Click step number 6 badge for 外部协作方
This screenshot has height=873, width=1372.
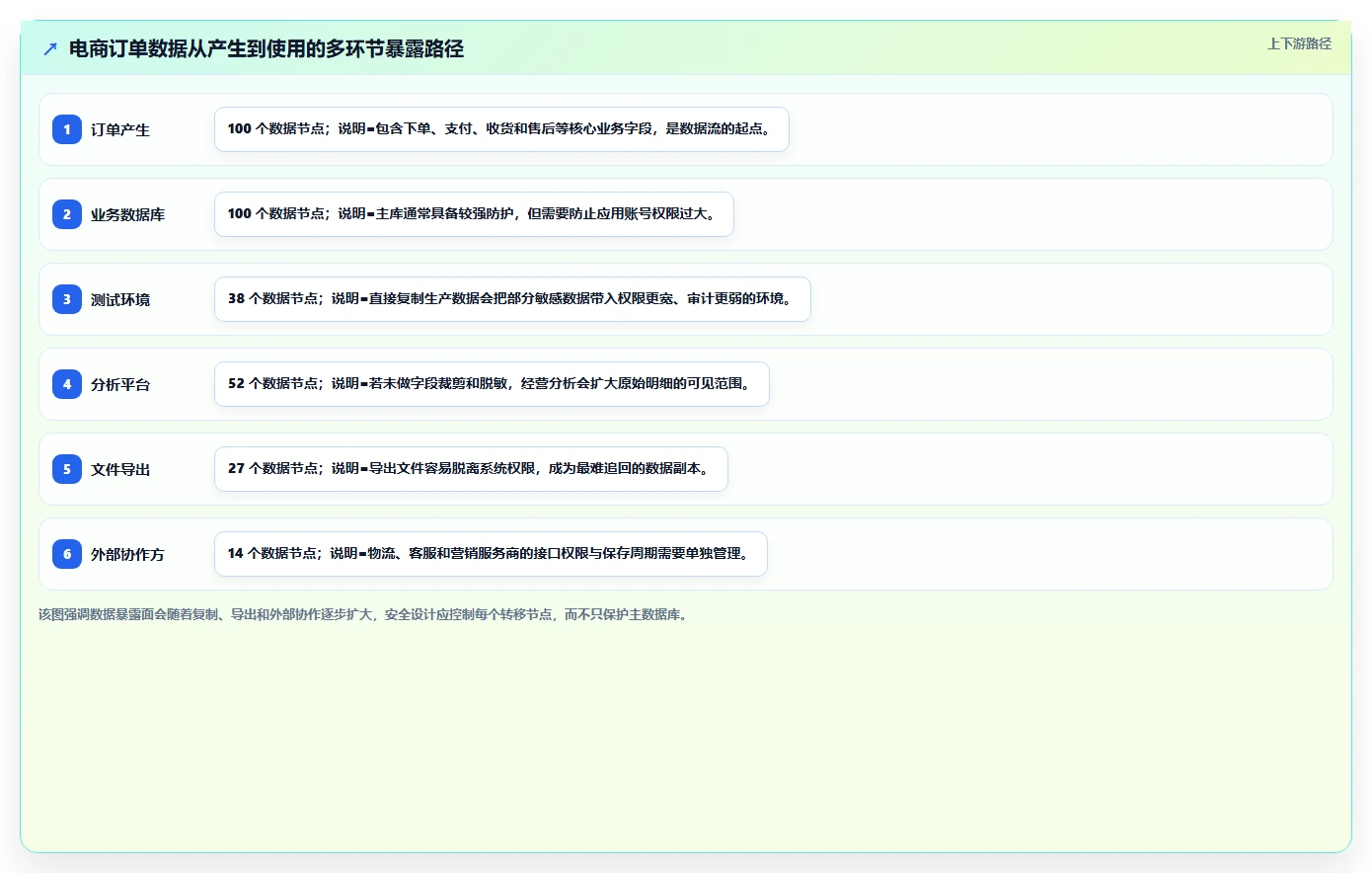(x=67, y=554)
